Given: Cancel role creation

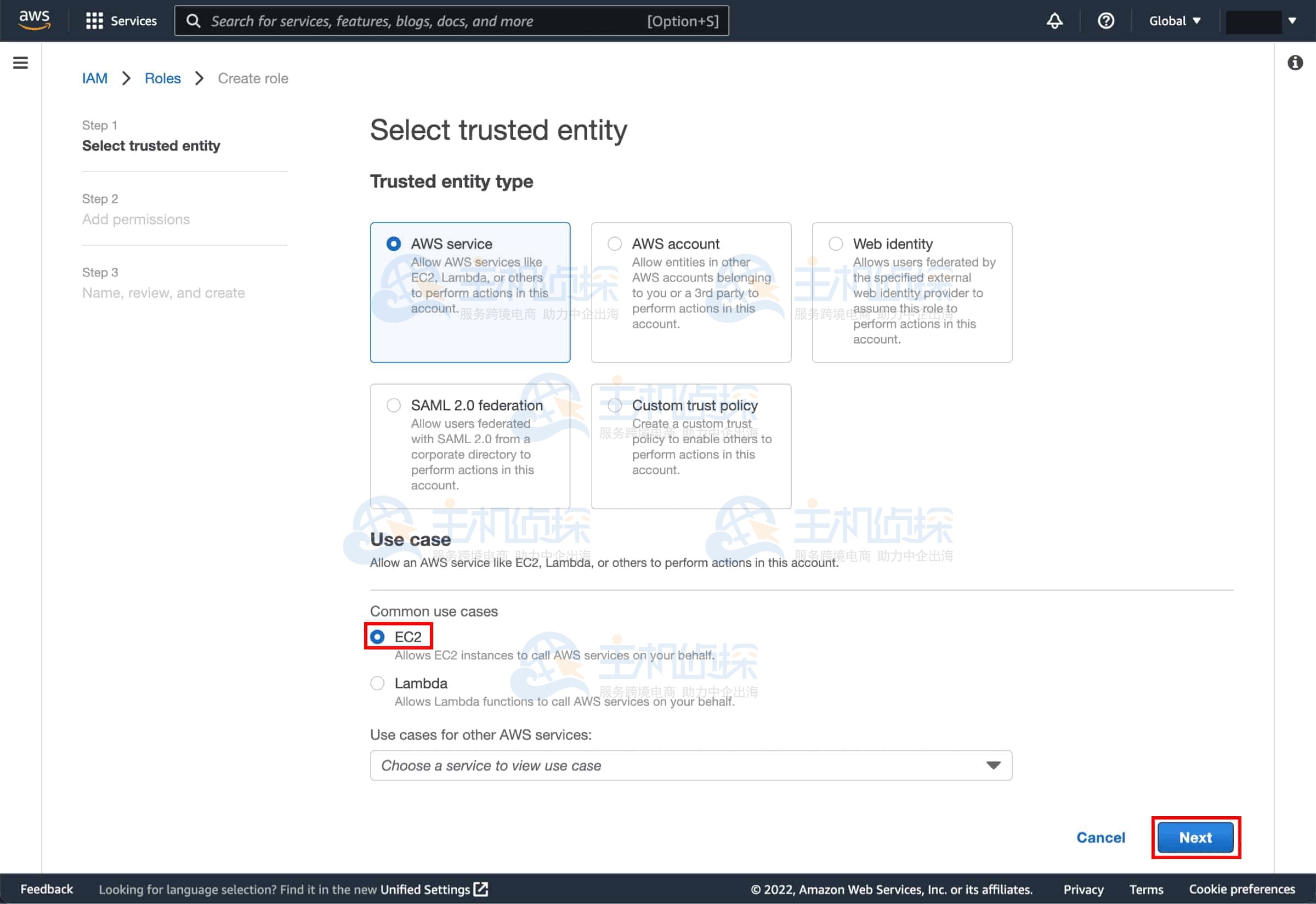Looking at the screenshot, I should click(x=1101, y=837).
